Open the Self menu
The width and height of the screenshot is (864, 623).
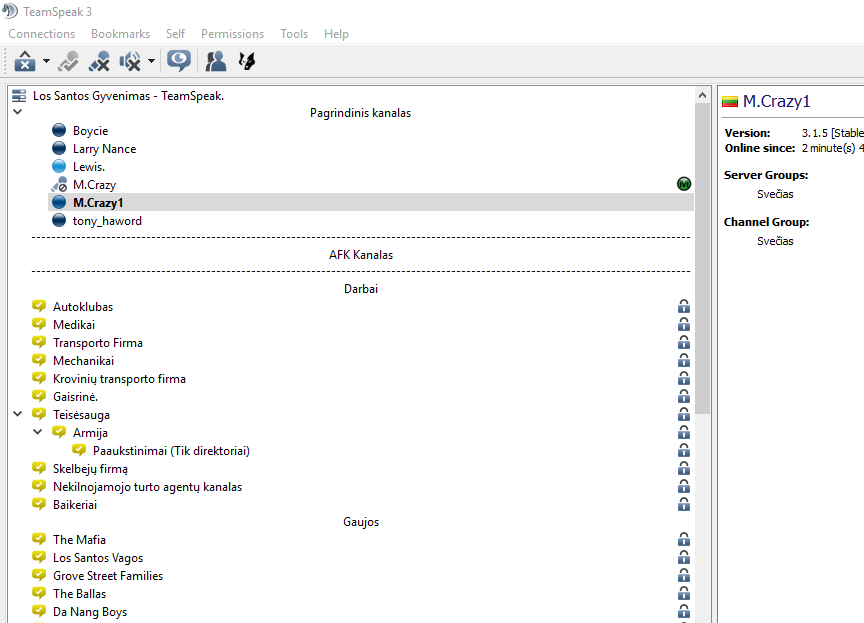tap(175, 34)
